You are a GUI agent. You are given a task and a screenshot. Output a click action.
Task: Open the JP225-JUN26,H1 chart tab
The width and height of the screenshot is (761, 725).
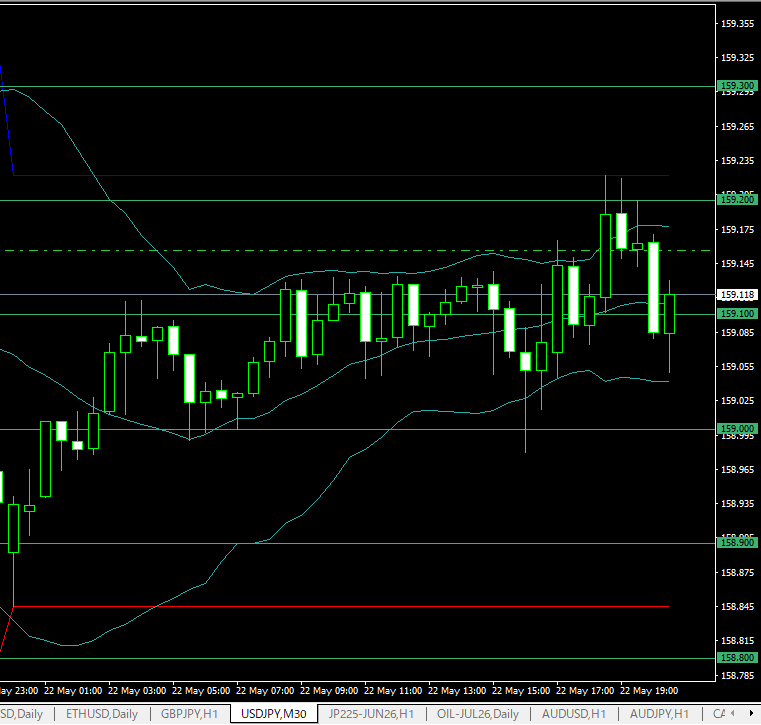(371, 714)
